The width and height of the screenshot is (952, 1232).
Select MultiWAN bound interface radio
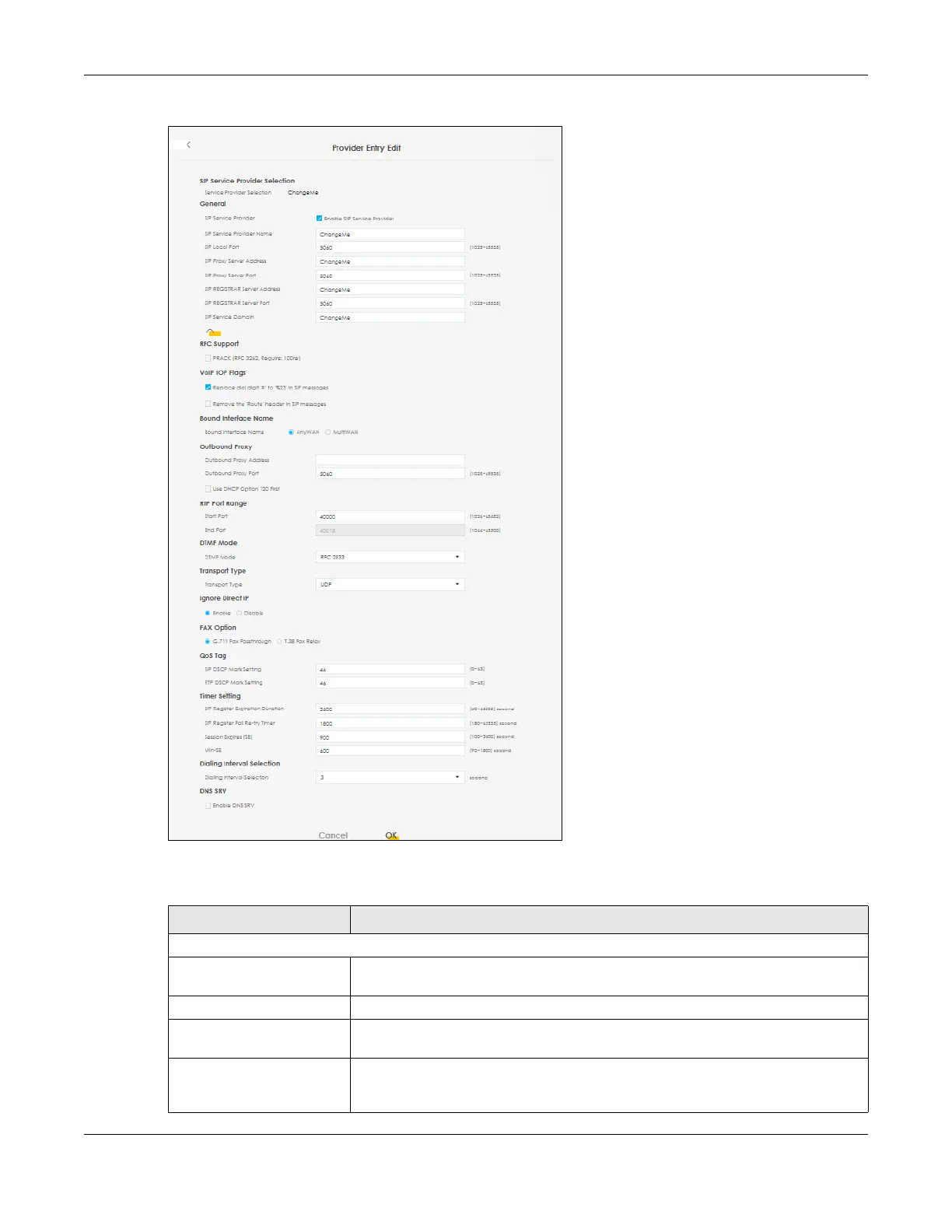(328, 432)
